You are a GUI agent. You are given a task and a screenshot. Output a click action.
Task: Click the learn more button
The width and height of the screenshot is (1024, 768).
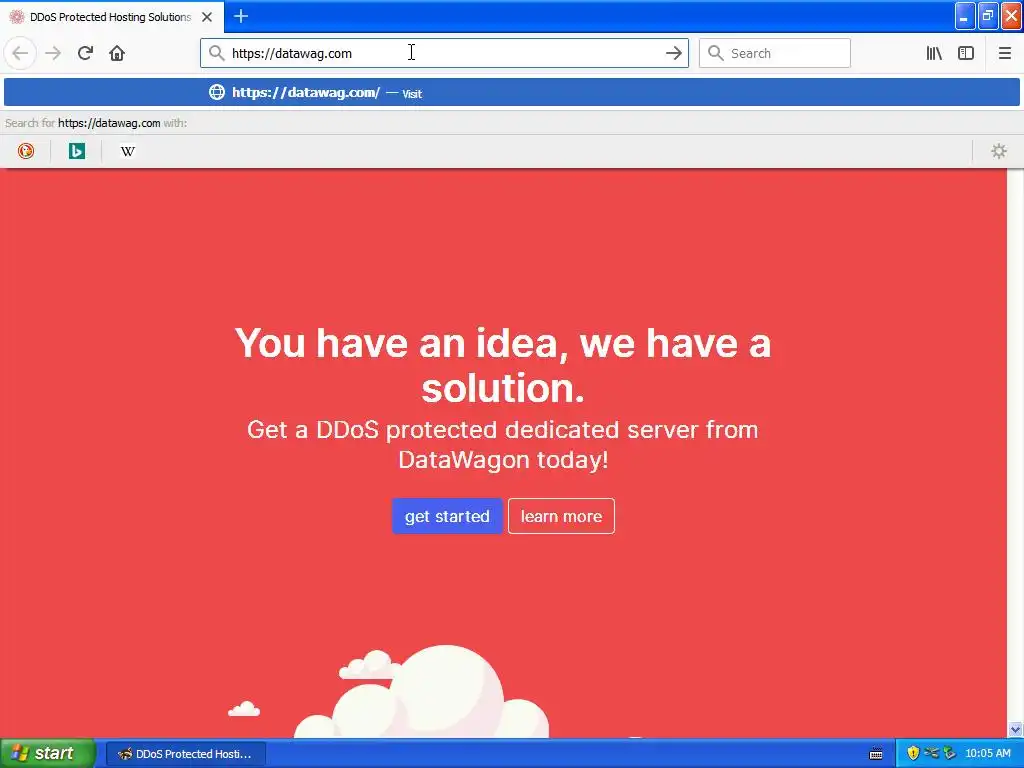pyautogui.click(x=561, y=516)
